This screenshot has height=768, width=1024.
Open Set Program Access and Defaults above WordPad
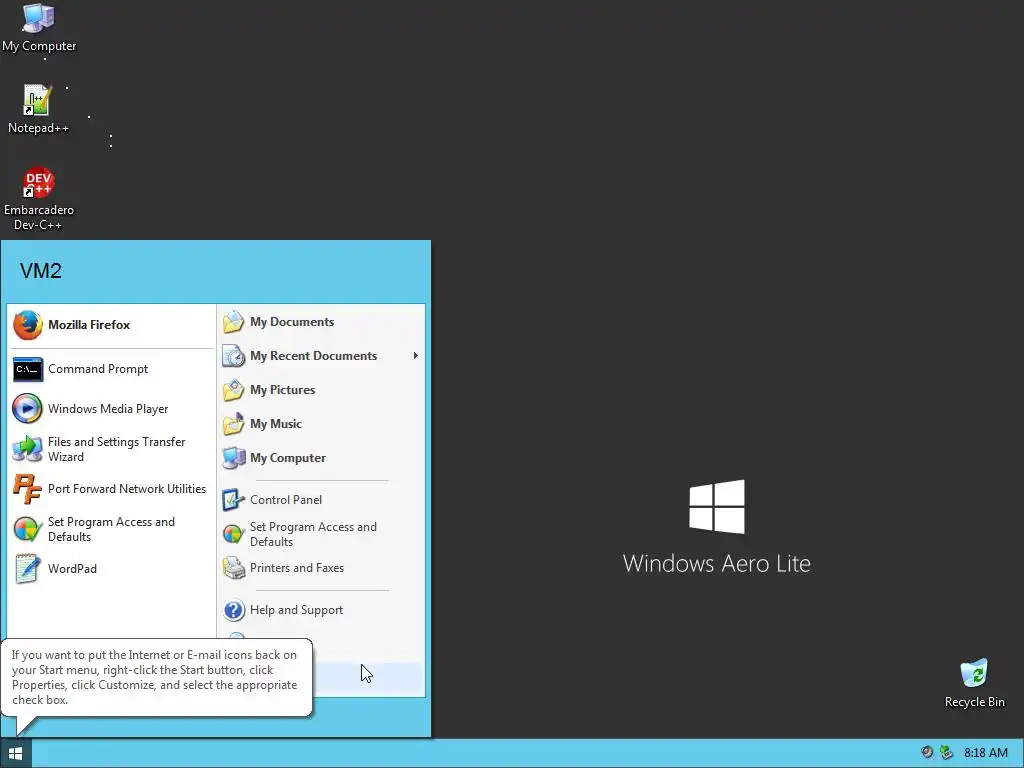(111, 529)
